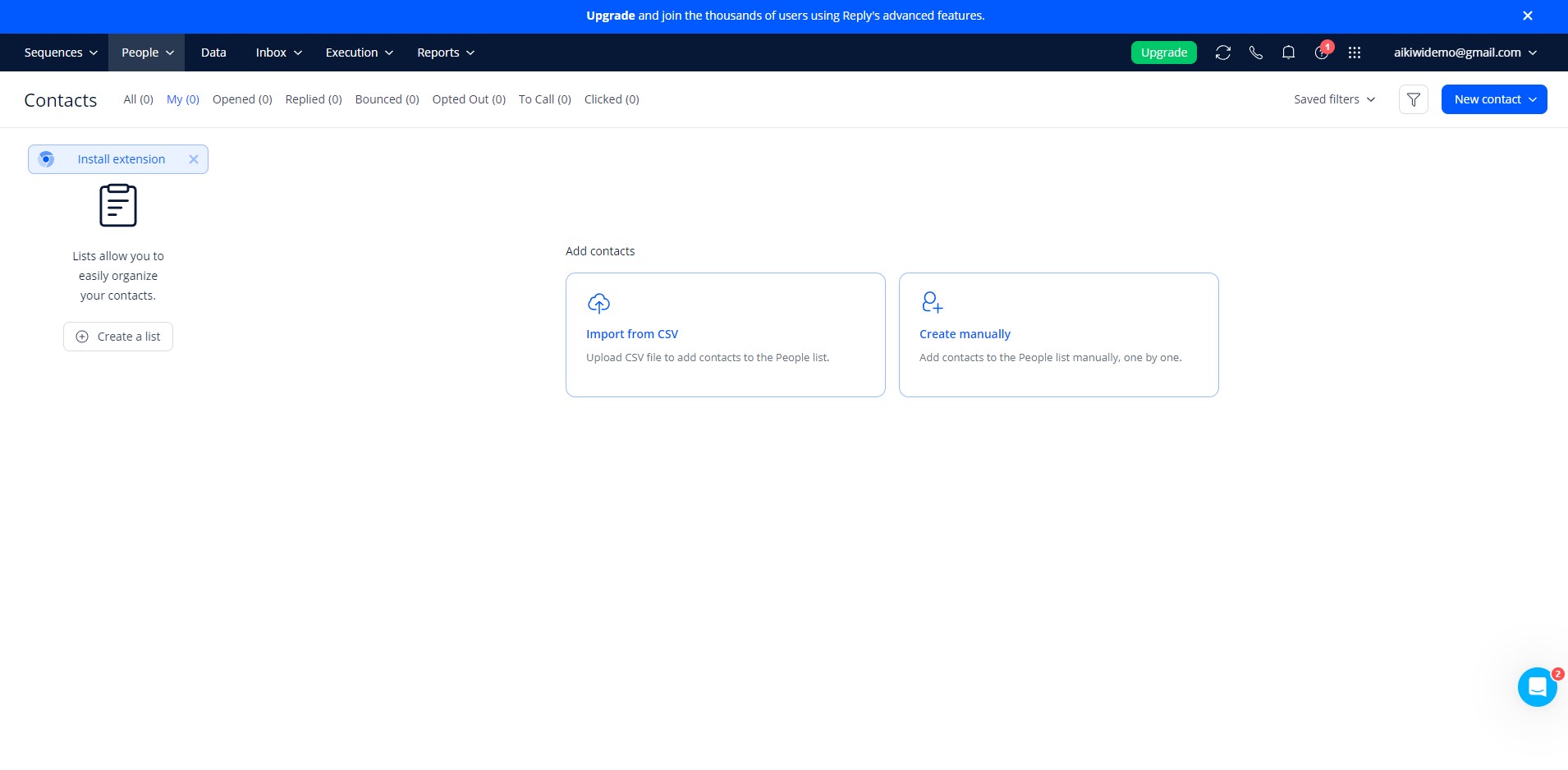Click the sync refresh icon in the header
Screen dimensions: 1568x770
coord(1222,53)
